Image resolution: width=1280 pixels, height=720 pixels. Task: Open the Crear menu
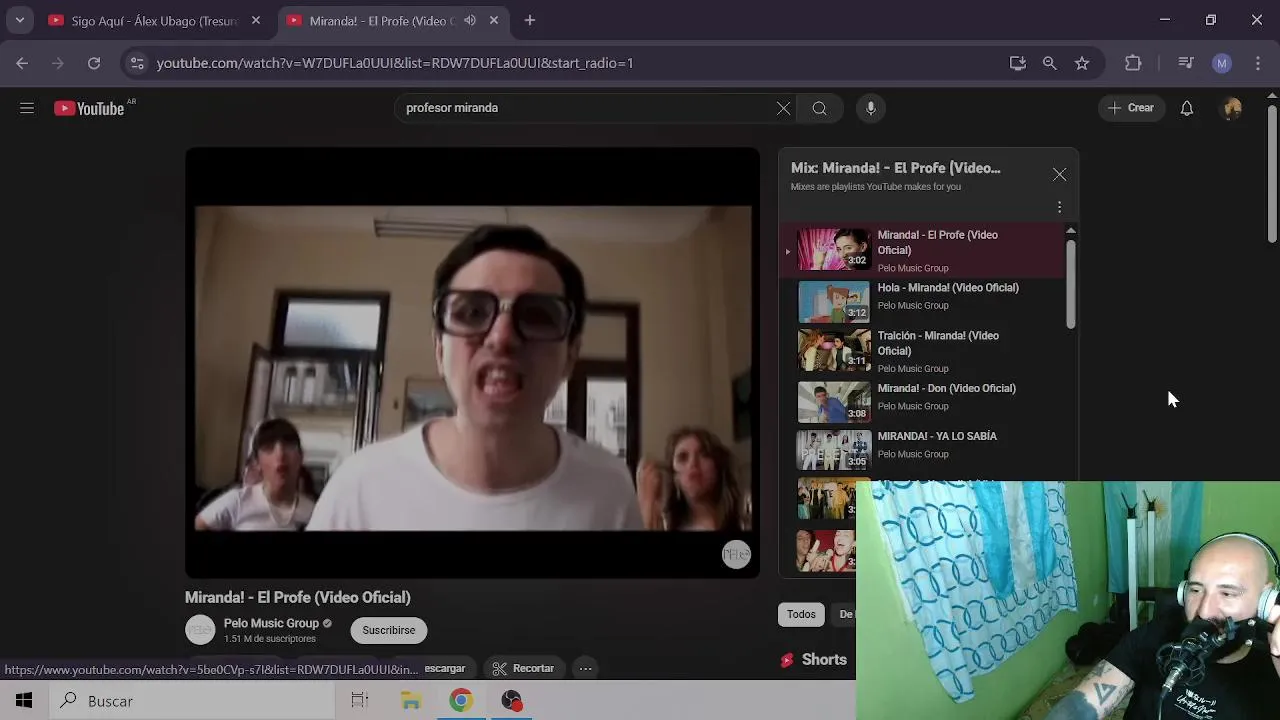(x=1131, y=108)
